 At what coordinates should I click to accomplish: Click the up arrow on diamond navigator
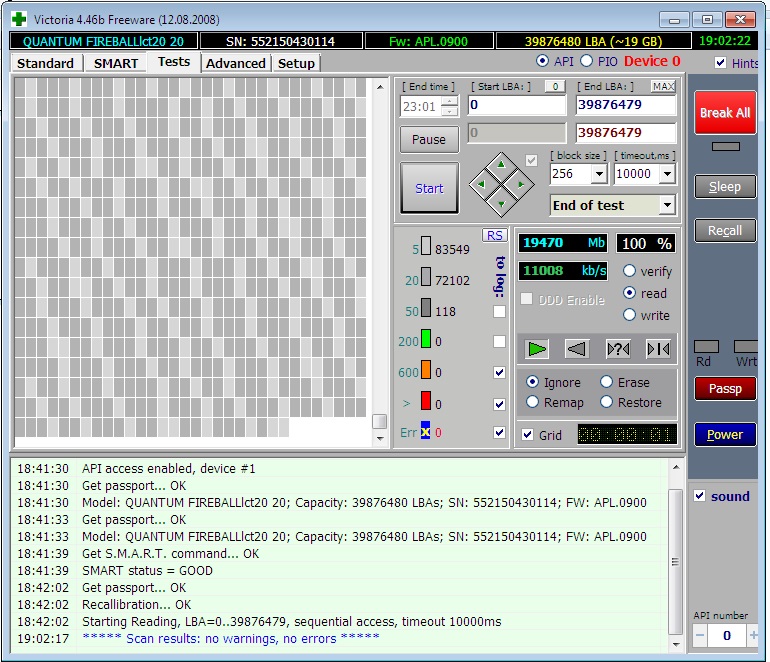coord(501,165)
